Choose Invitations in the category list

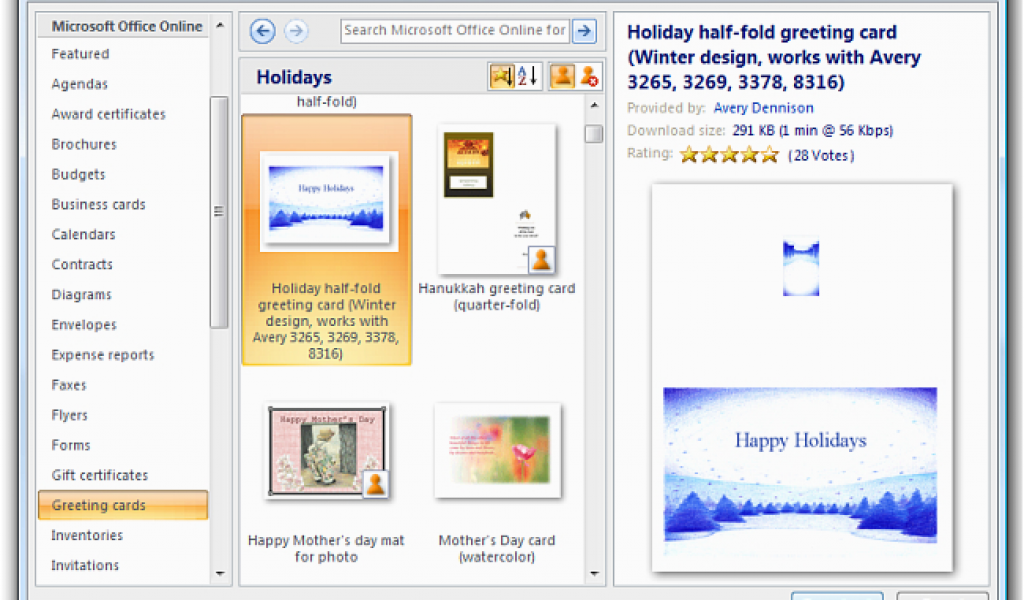pos(86,565)
